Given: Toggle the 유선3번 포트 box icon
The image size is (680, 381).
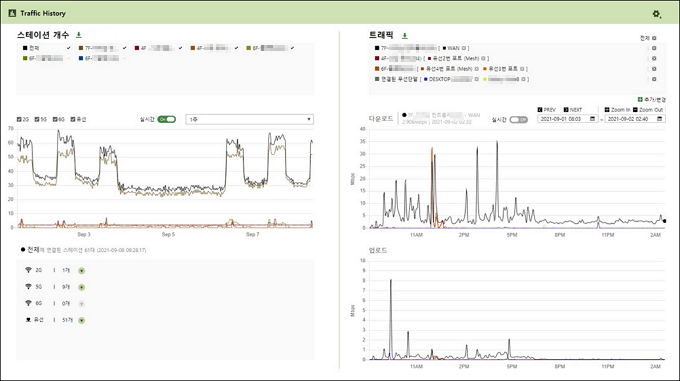Looking at the screenshot, I should [x=523, y=69].
